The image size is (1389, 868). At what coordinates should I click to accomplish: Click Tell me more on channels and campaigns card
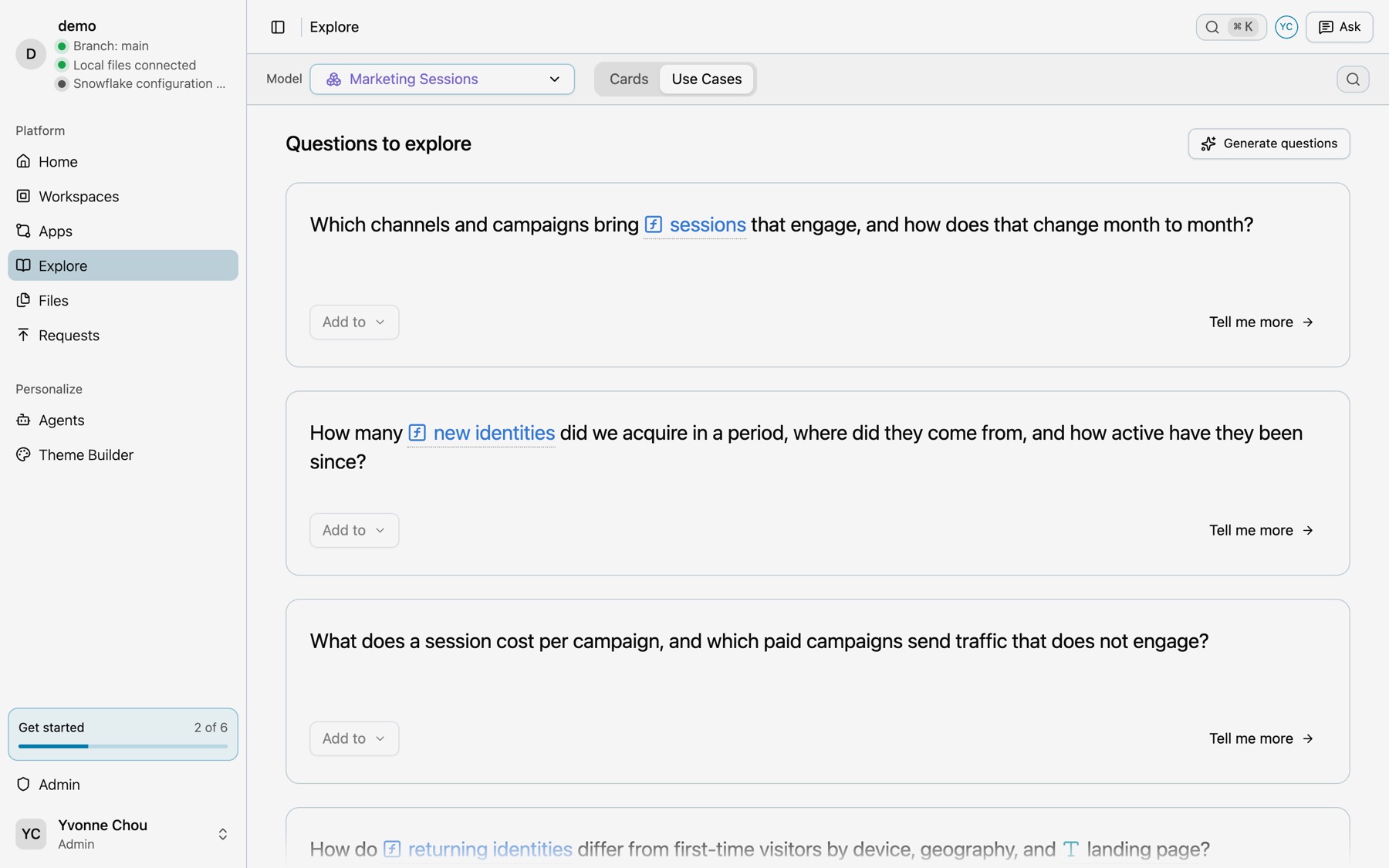[1261, 322]
